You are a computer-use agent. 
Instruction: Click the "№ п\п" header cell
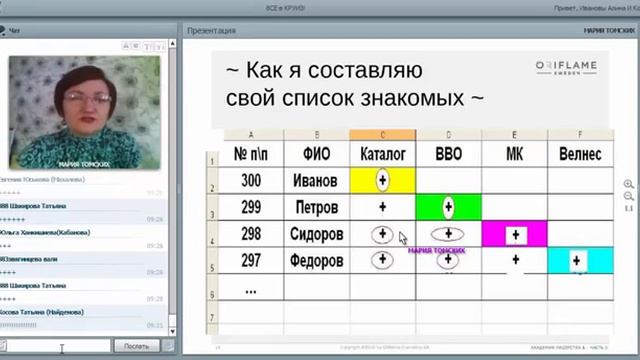pyautogui.click(x=251, y=154)
